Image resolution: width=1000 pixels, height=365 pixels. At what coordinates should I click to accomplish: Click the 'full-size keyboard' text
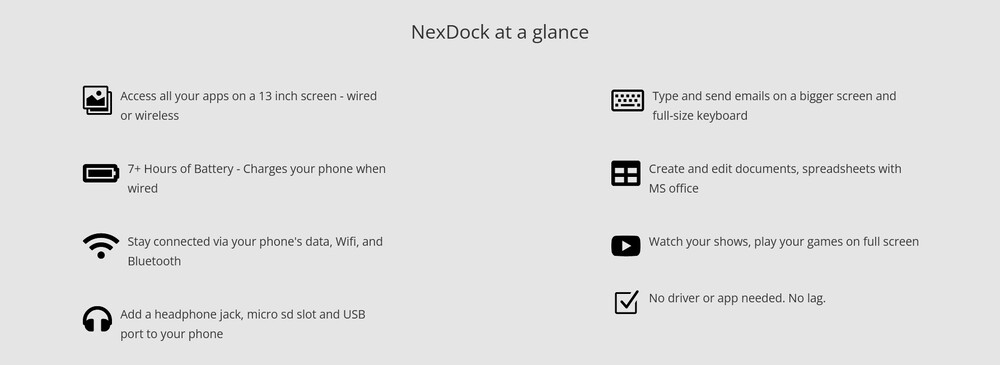pos(700,115)
